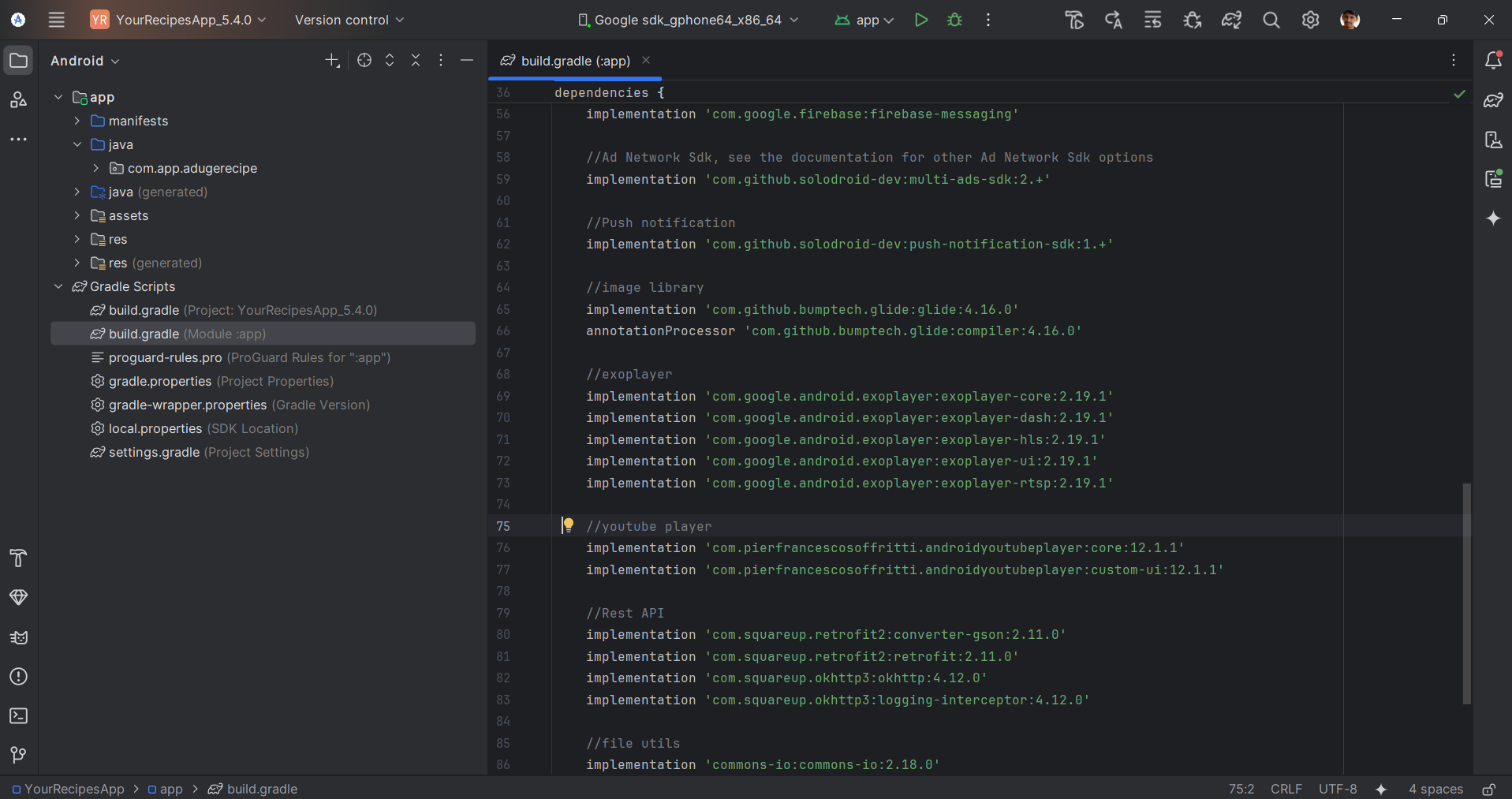Collapse the app module node
Viewport: 1512px width, 799px height.
point(58,97)
